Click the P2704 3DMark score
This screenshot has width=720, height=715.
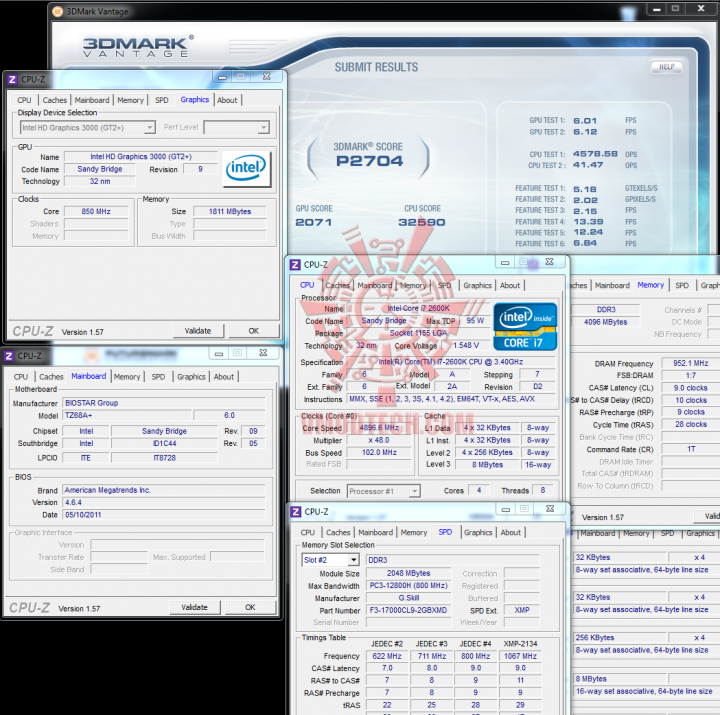[369, 161]
